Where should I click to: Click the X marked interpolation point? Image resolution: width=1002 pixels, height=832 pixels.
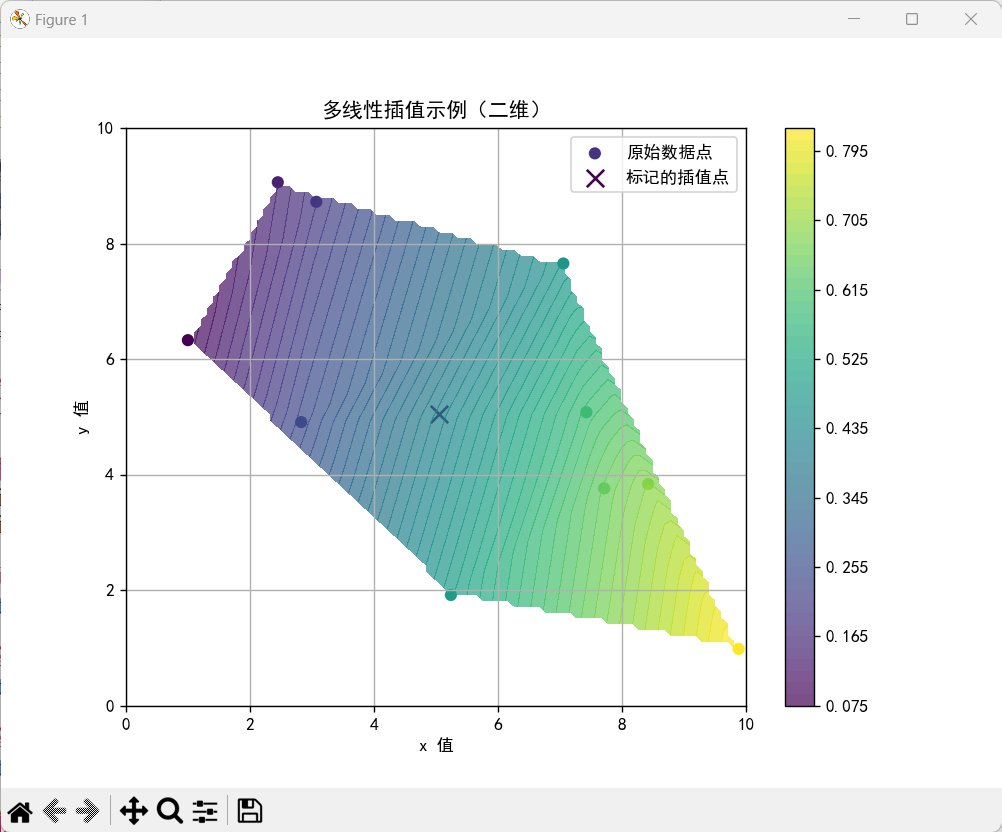click(439, 414)
